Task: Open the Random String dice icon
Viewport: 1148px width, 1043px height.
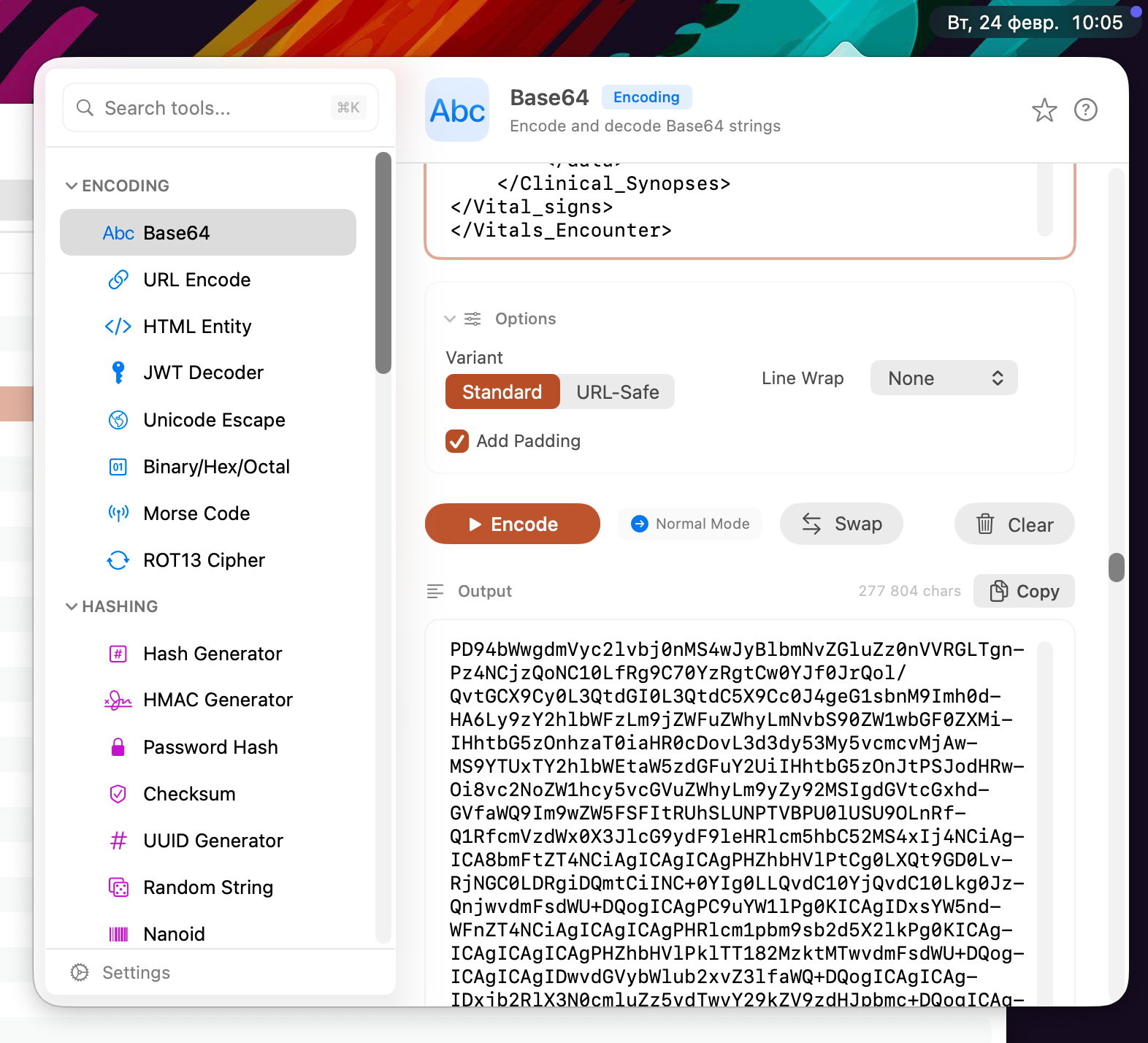Action: point(118,887)
